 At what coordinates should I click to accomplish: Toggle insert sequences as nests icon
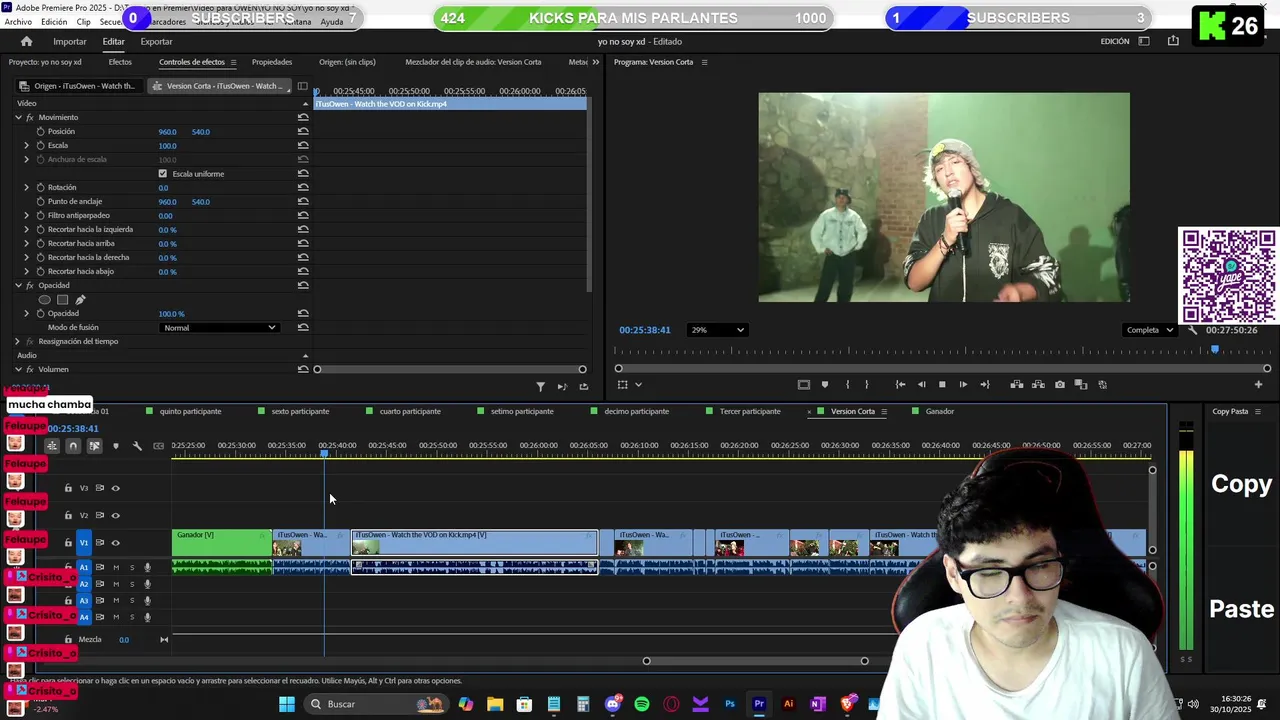[x=51, y=446]
